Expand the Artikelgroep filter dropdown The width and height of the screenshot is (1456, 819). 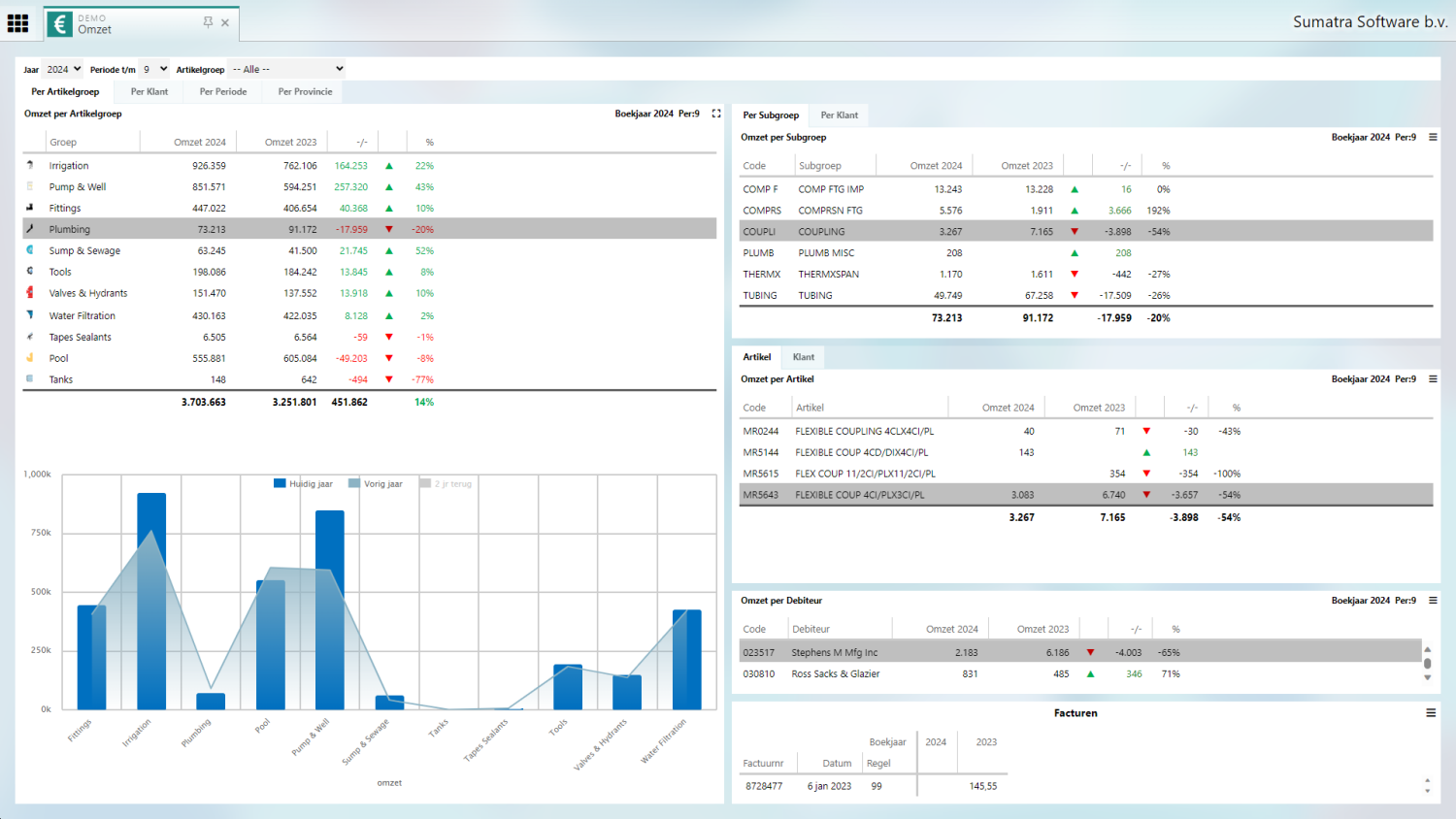(287, 69)
